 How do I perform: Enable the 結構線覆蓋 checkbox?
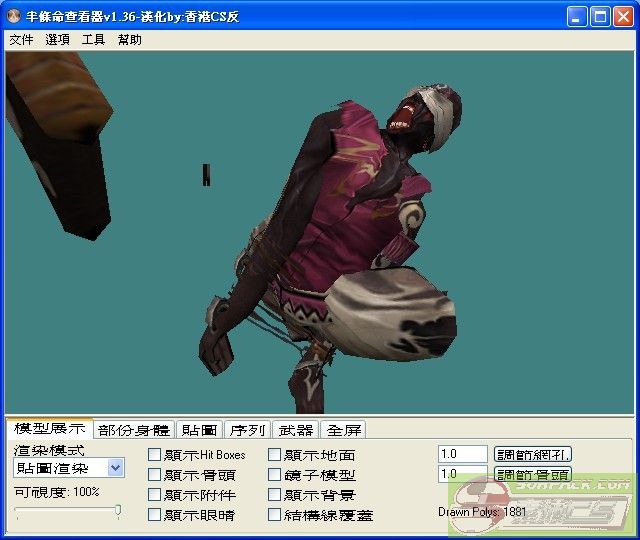tap(275, 515)
